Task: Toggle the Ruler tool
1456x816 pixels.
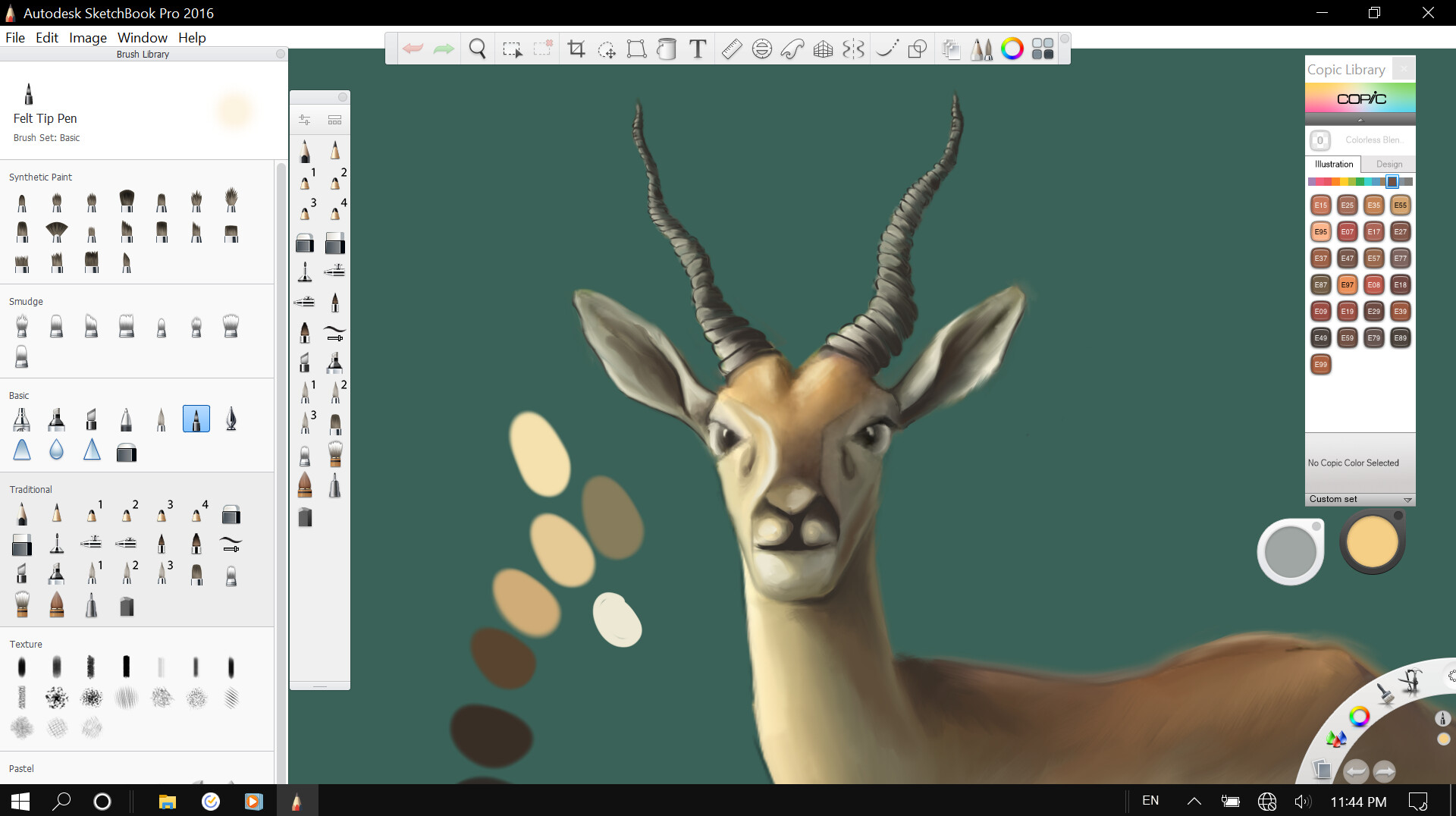Action: [732, 49]
